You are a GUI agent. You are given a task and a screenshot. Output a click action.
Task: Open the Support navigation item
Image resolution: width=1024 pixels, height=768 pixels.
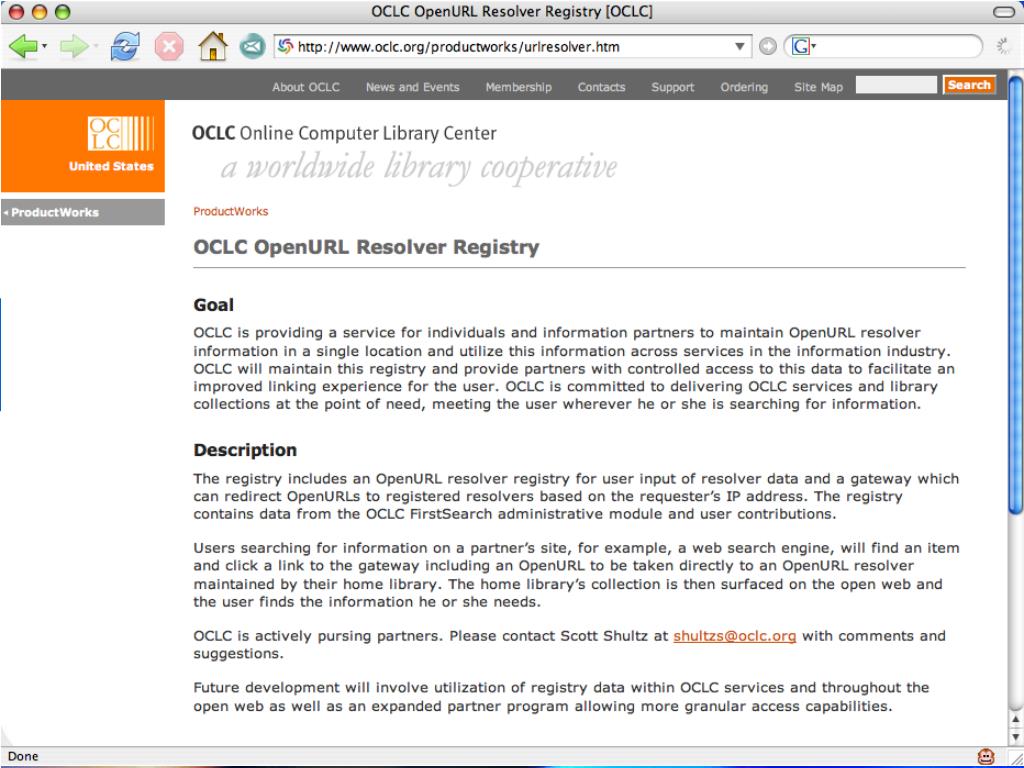[672, 87]
